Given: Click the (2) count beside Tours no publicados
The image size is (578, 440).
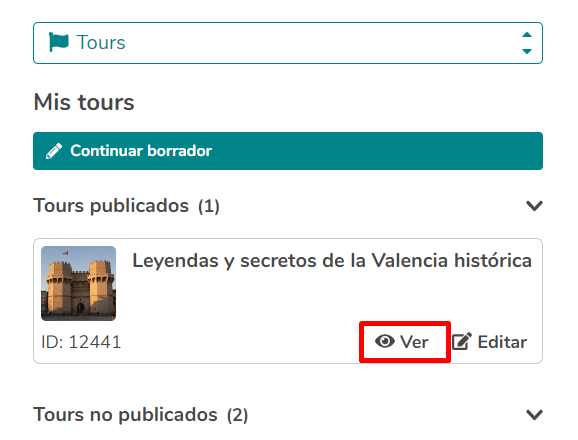Looking at the screenshot, I should (237, 415).
